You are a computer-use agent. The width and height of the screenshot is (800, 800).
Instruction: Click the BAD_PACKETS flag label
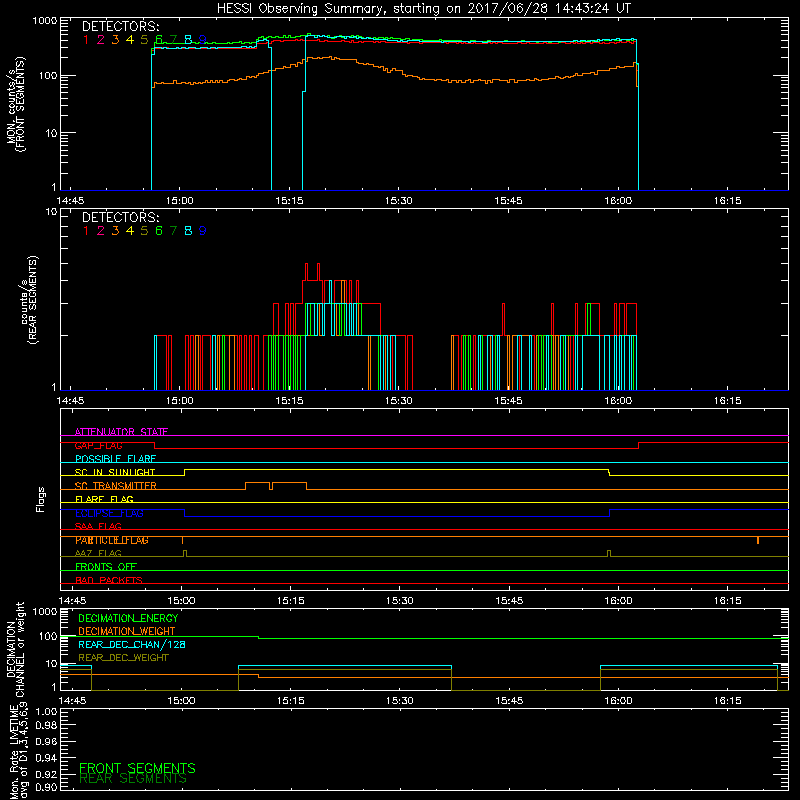click(x=109, y=580)
